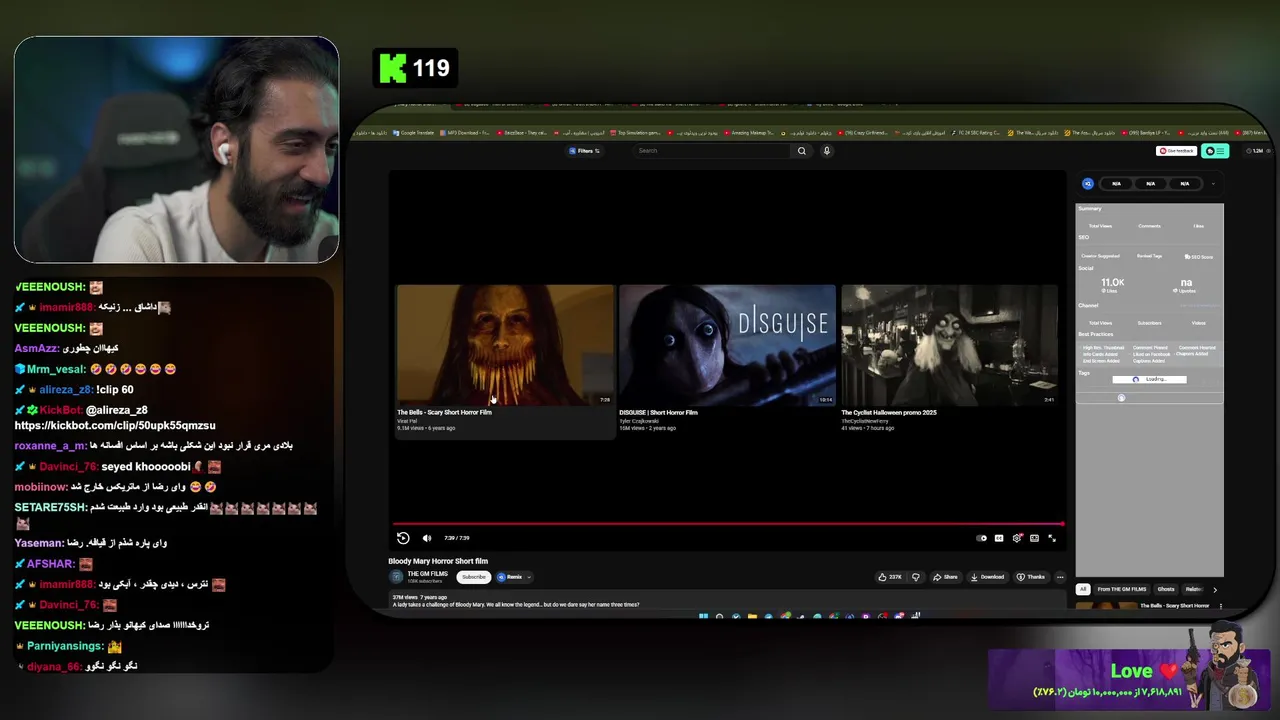This screenshot has width=1280, height=720.
Task: Open the Top Simulation games bookmark
Action: [x=635, y=132]
